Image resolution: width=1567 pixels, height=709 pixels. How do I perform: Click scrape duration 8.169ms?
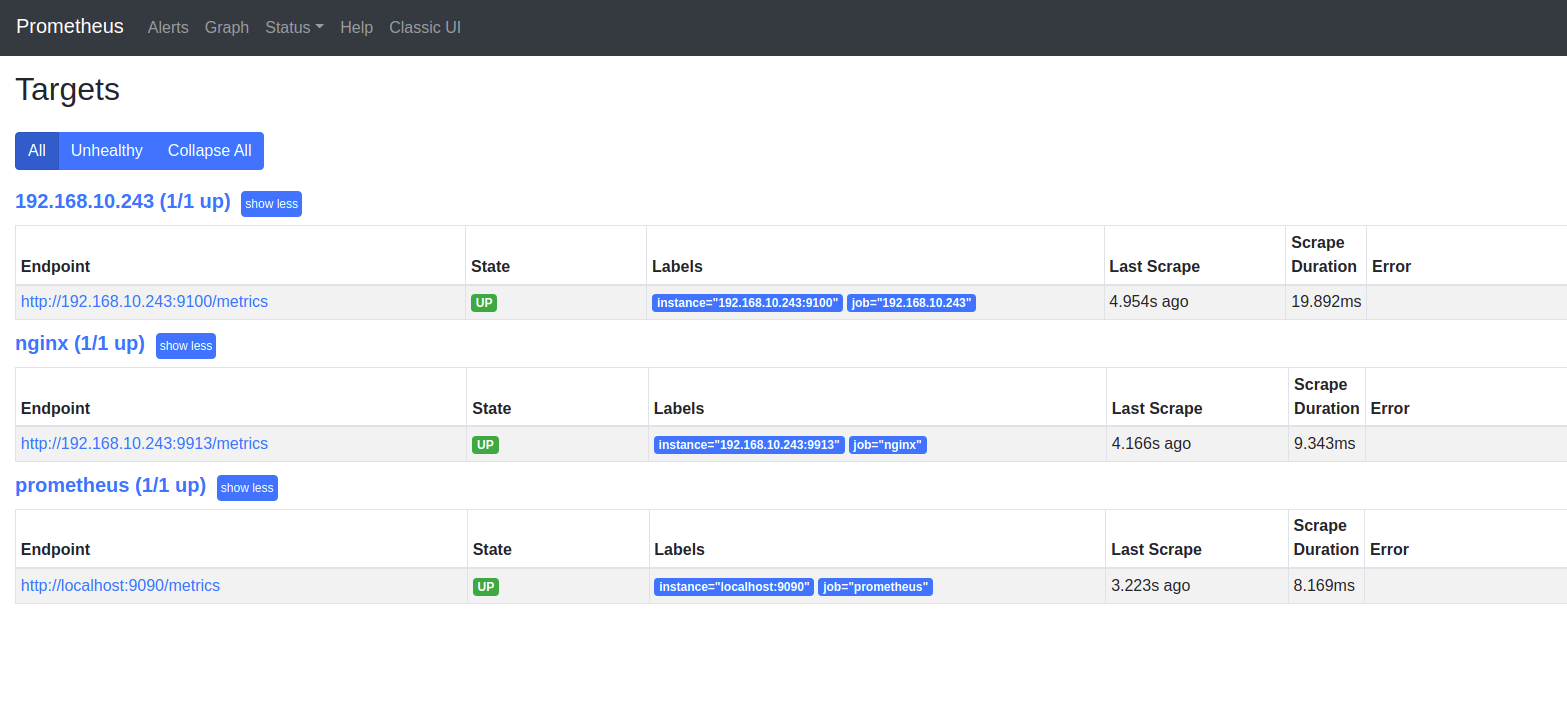click(x=1324, y=585)
